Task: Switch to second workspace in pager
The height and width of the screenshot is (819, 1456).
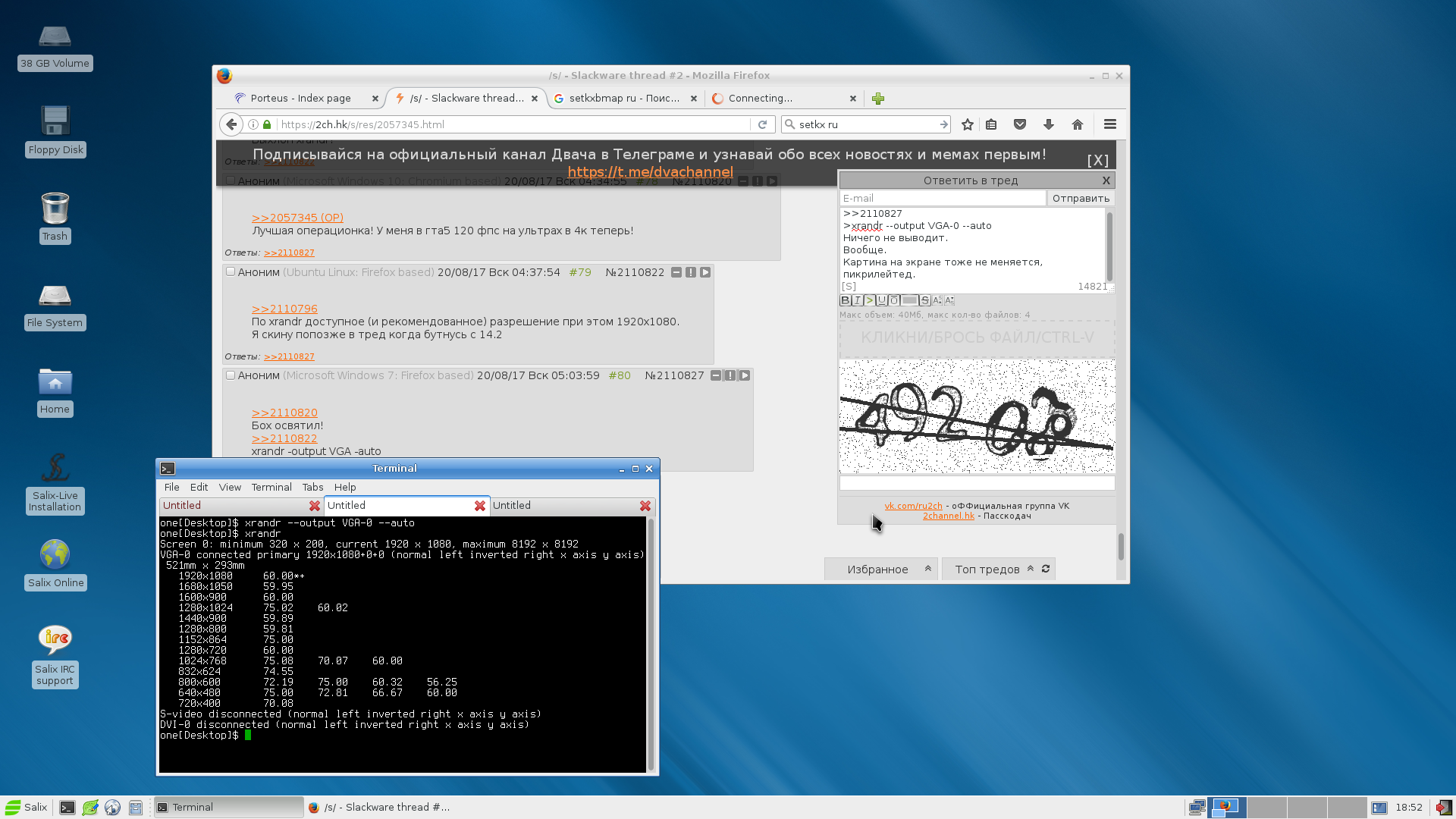Action: [1266, 808]
